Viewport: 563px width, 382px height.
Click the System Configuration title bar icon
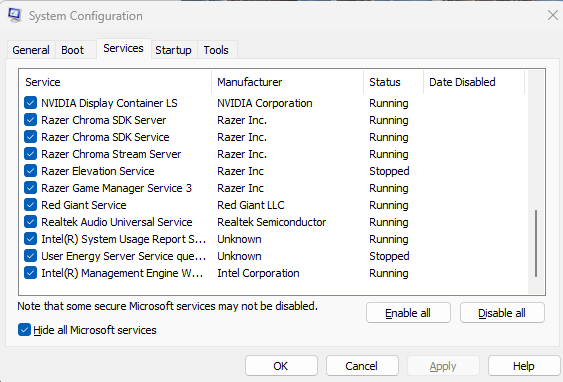point(15,15)
